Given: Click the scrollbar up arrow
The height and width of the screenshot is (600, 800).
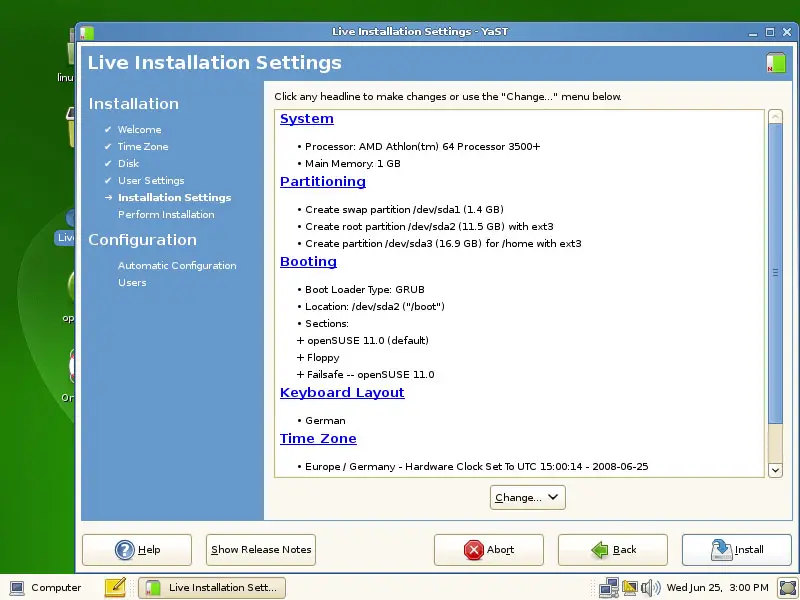Looking at the screenshot, I should [776, 117].
